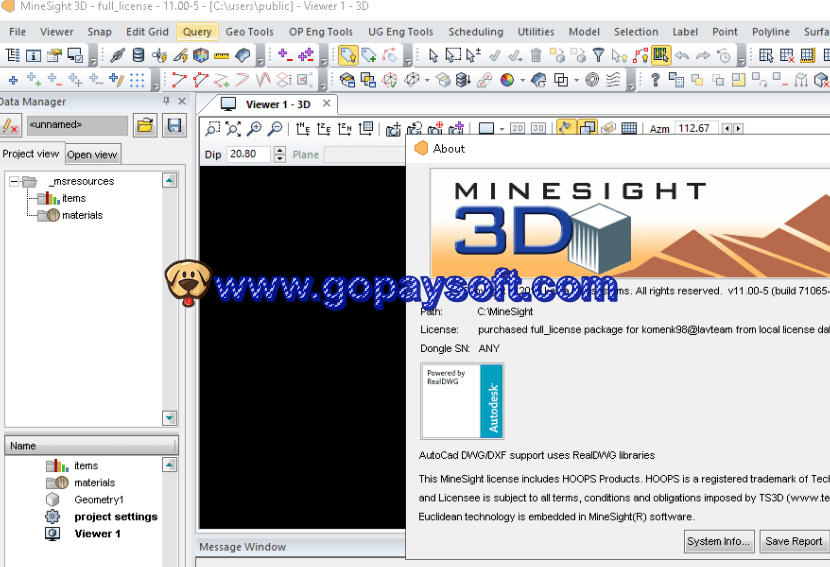The image size is (830, 567).
Task: Click the funnel filter selection icon
Action: coord(598,55)
